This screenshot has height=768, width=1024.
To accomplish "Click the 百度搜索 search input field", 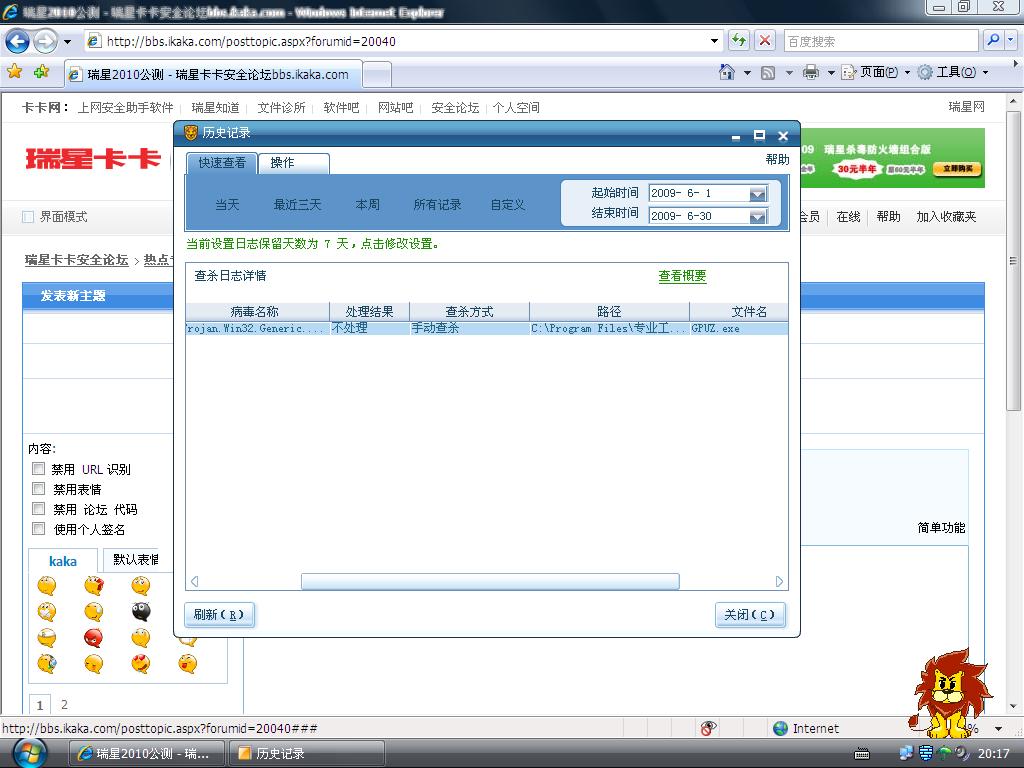I will pyautogui.click(x=880, y=41).
